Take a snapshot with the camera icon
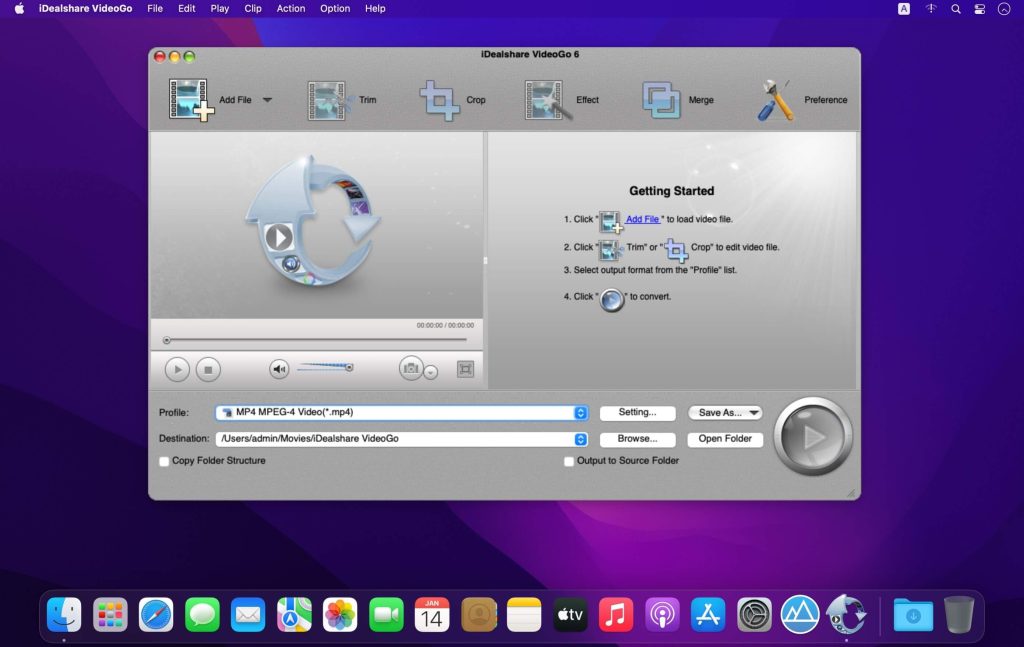Screen dimensions: 1024x647 (410, 368)
